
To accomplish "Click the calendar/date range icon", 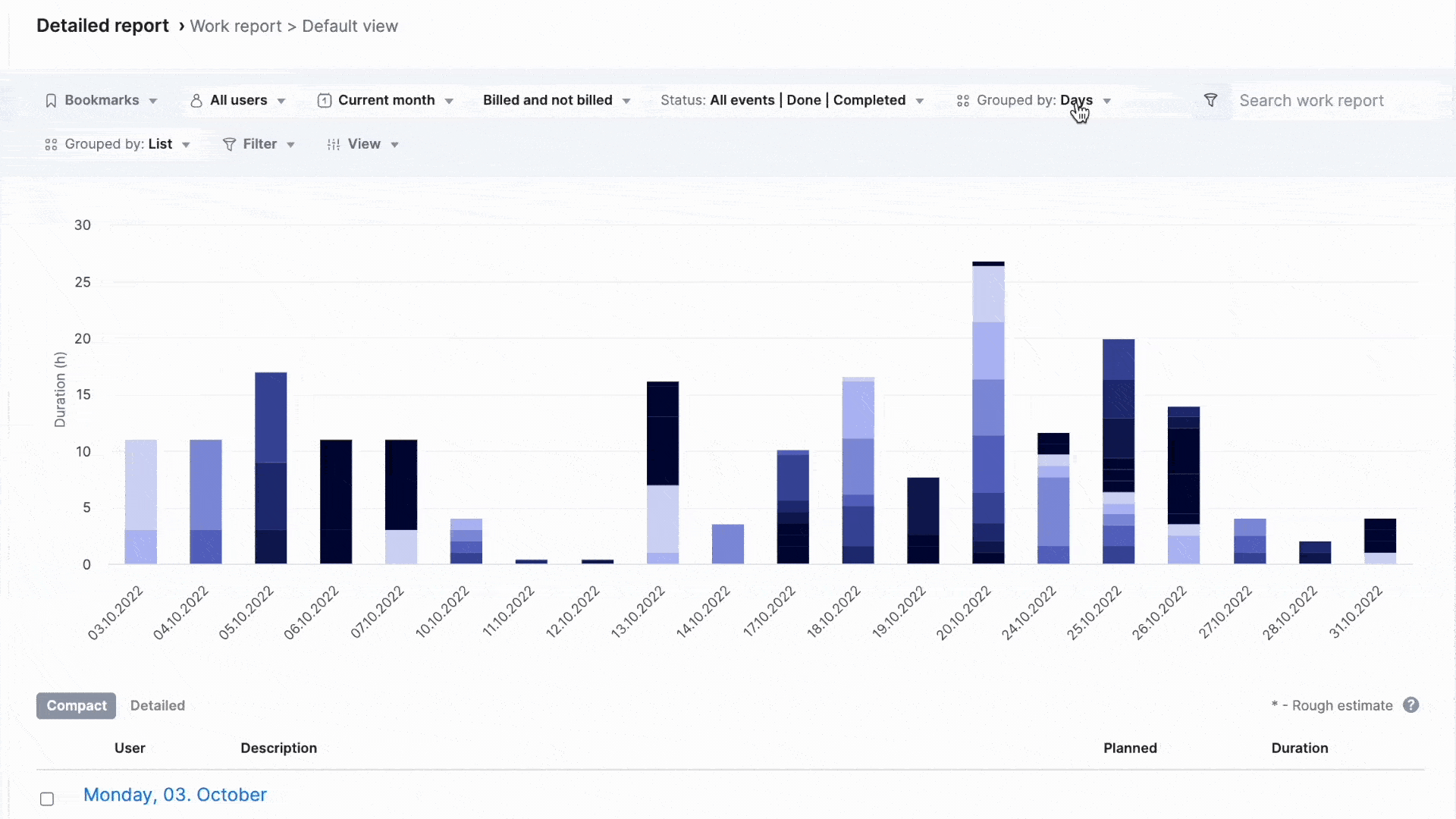I will (324, 99).
